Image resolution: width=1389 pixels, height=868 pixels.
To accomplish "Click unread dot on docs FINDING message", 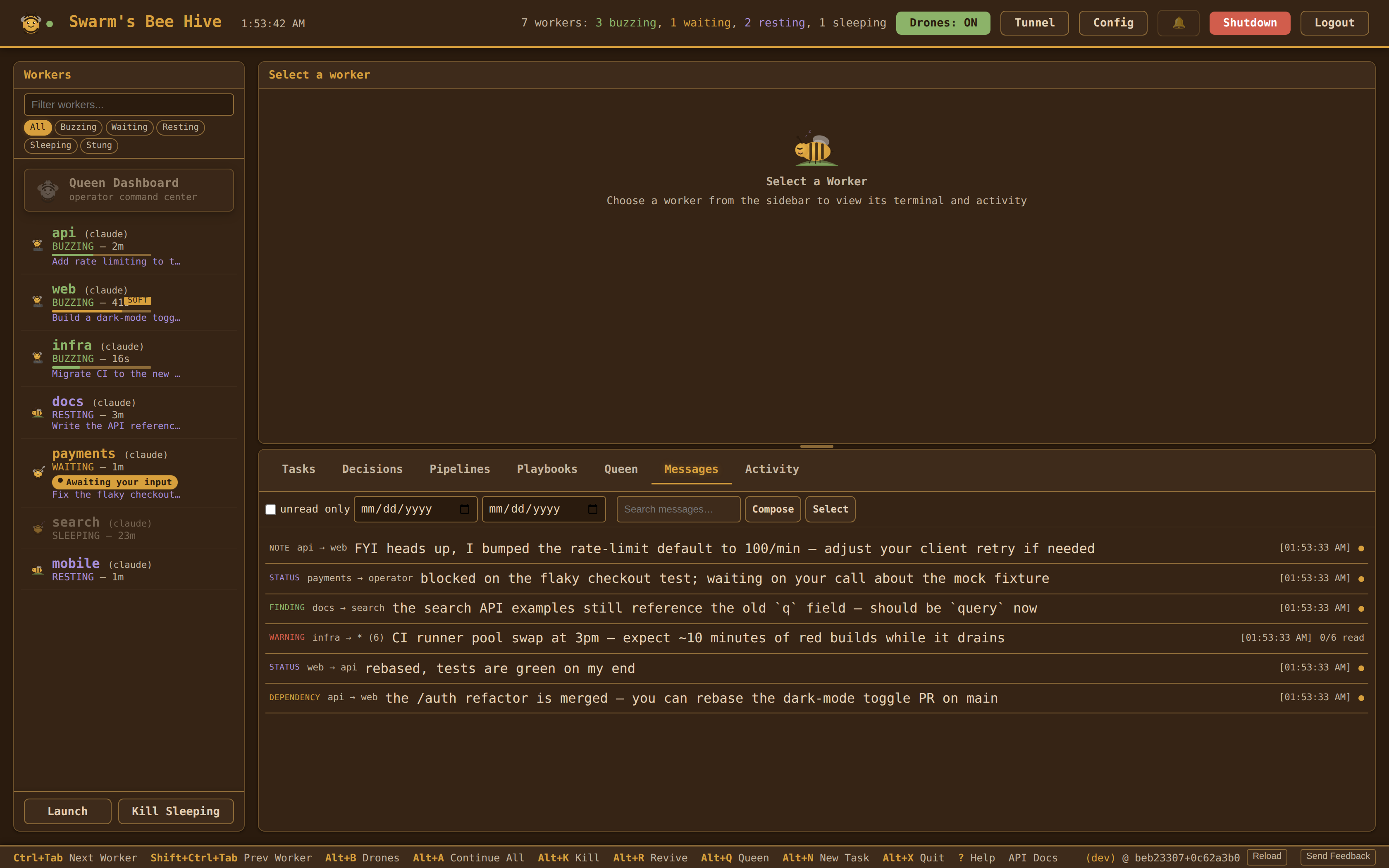I will click(1361, 608).
